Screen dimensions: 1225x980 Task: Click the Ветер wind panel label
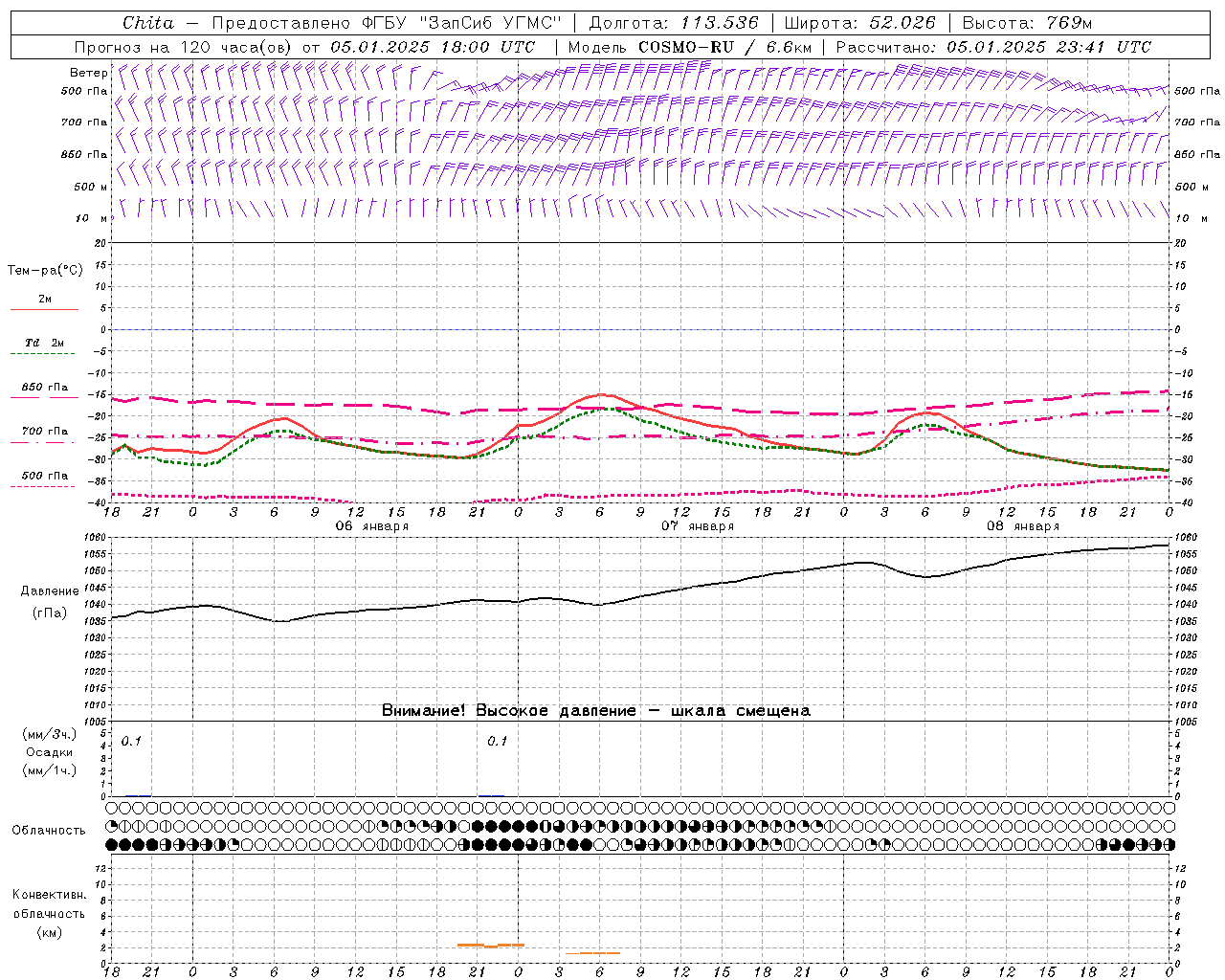89,73
